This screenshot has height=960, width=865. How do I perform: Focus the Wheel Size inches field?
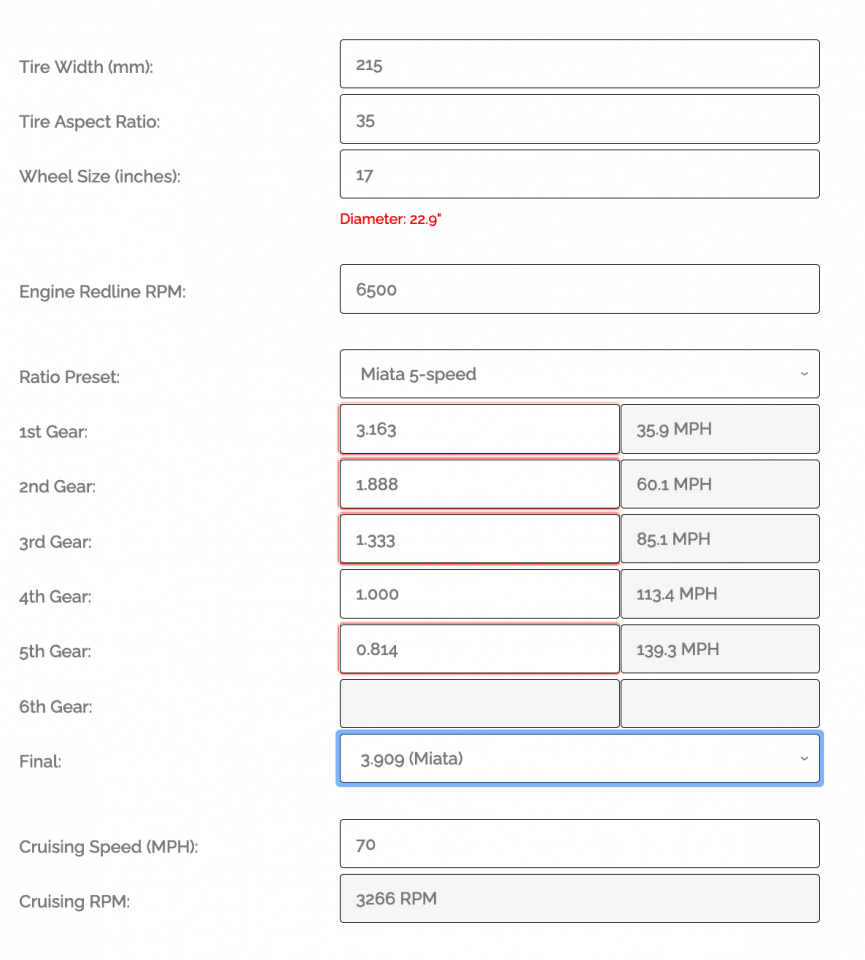coord(579,174)
